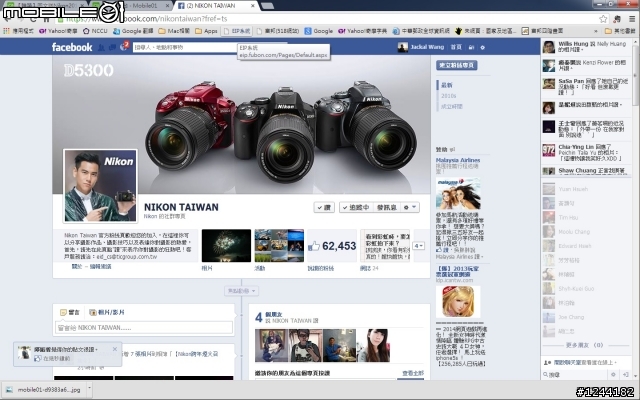The height and width of the screenshot is (400, 640).
Task: Select the Status tab in the composer
Action: [x=70, y=312]
